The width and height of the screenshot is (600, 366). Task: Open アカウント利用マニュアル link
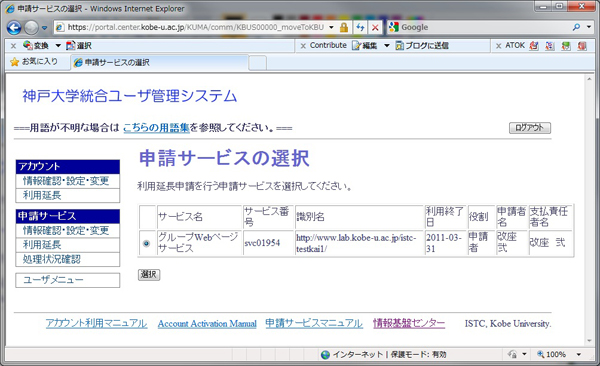[96, 323]
